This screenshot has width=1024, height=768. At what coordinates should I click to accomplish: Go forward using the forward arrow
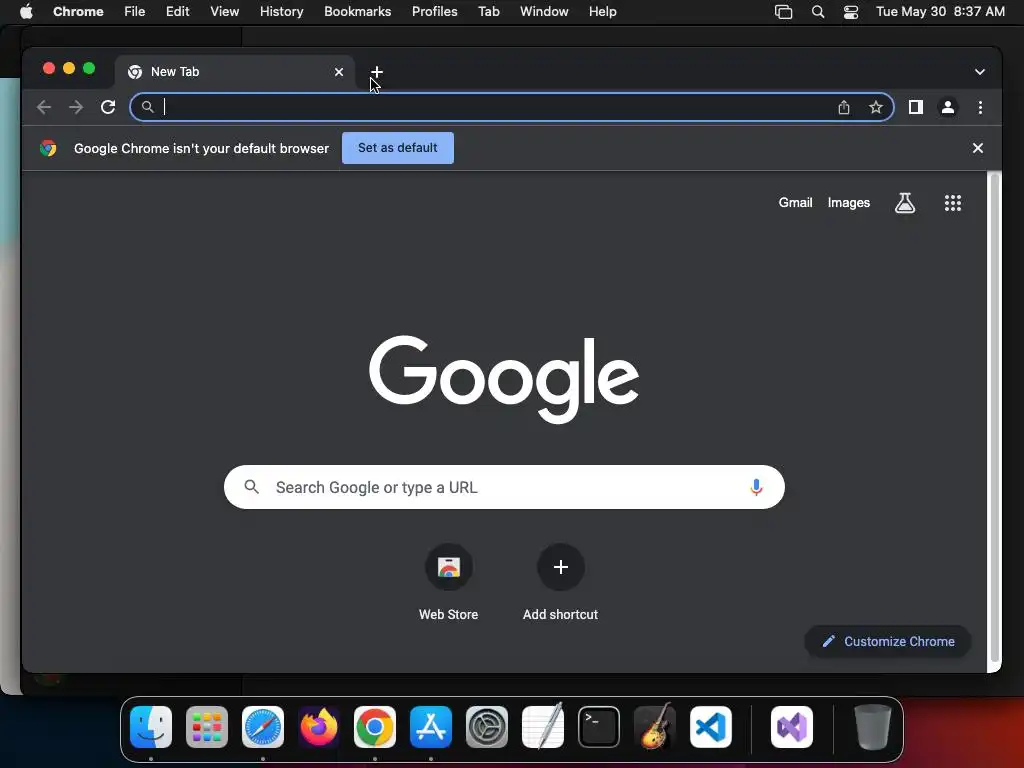76,107
